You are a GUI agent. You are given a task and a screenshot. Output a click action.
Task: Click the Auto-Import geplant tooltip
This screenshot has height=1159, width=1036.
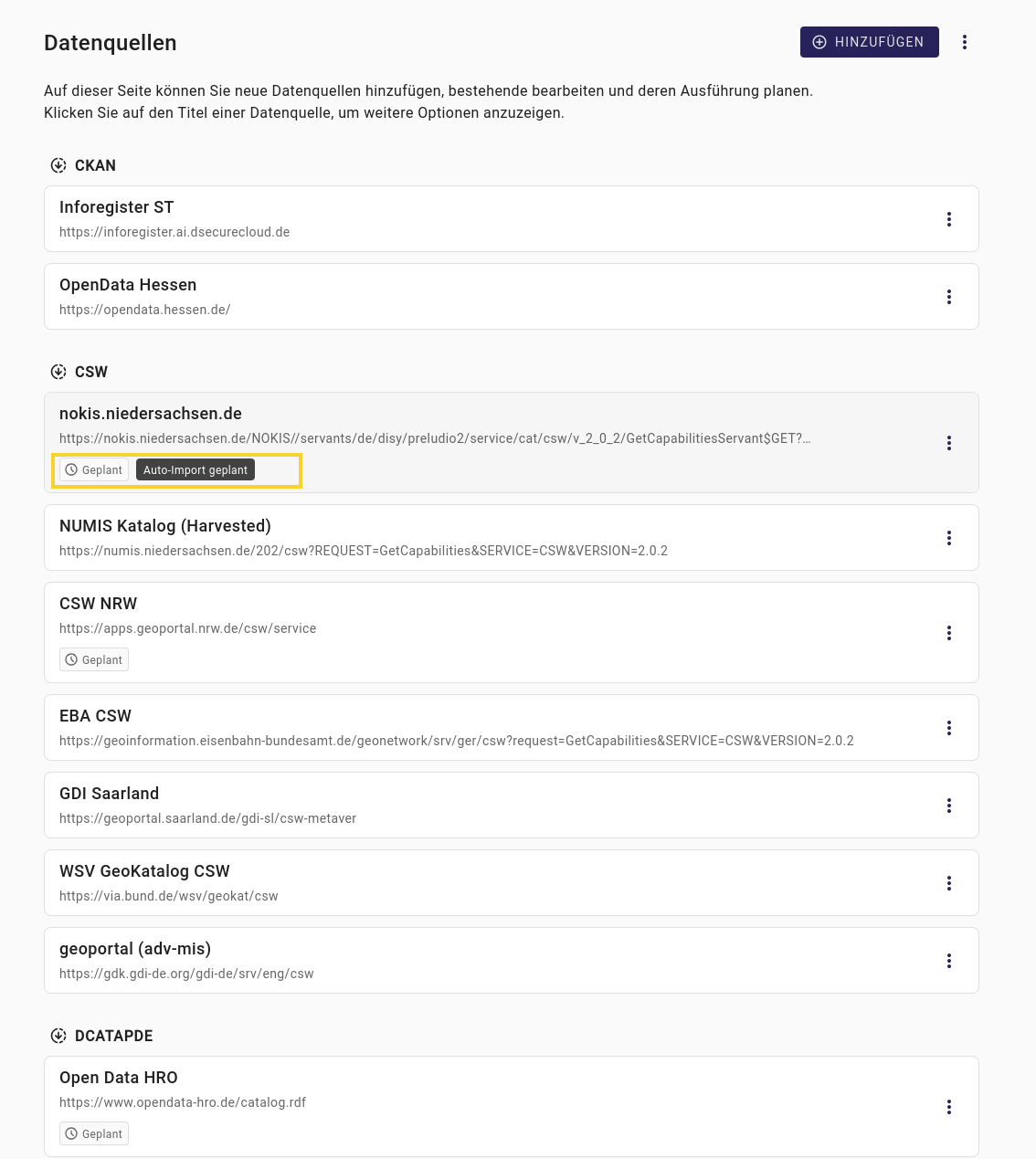(196, 470)
